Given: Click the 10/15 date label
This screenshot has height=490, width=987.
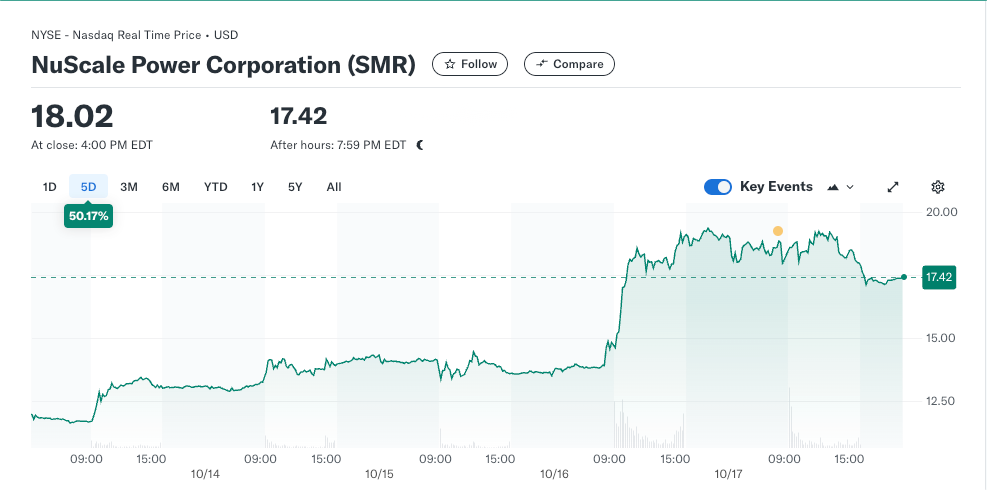Looking at the screenshot, I should click(380, 473).
